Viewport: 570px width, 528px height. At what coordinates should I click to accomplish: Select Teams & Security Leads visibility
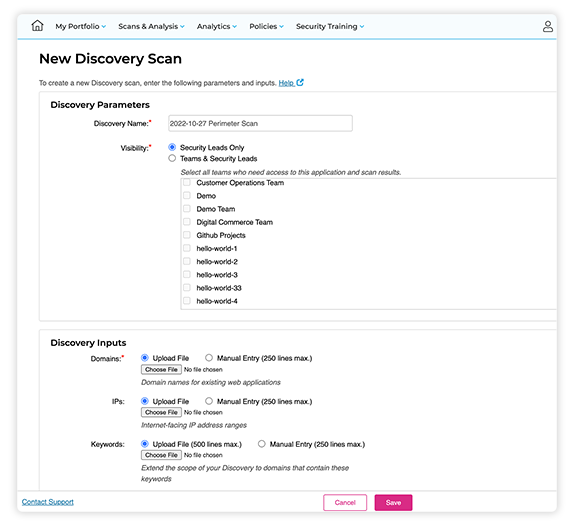click(x=172, y=158)
